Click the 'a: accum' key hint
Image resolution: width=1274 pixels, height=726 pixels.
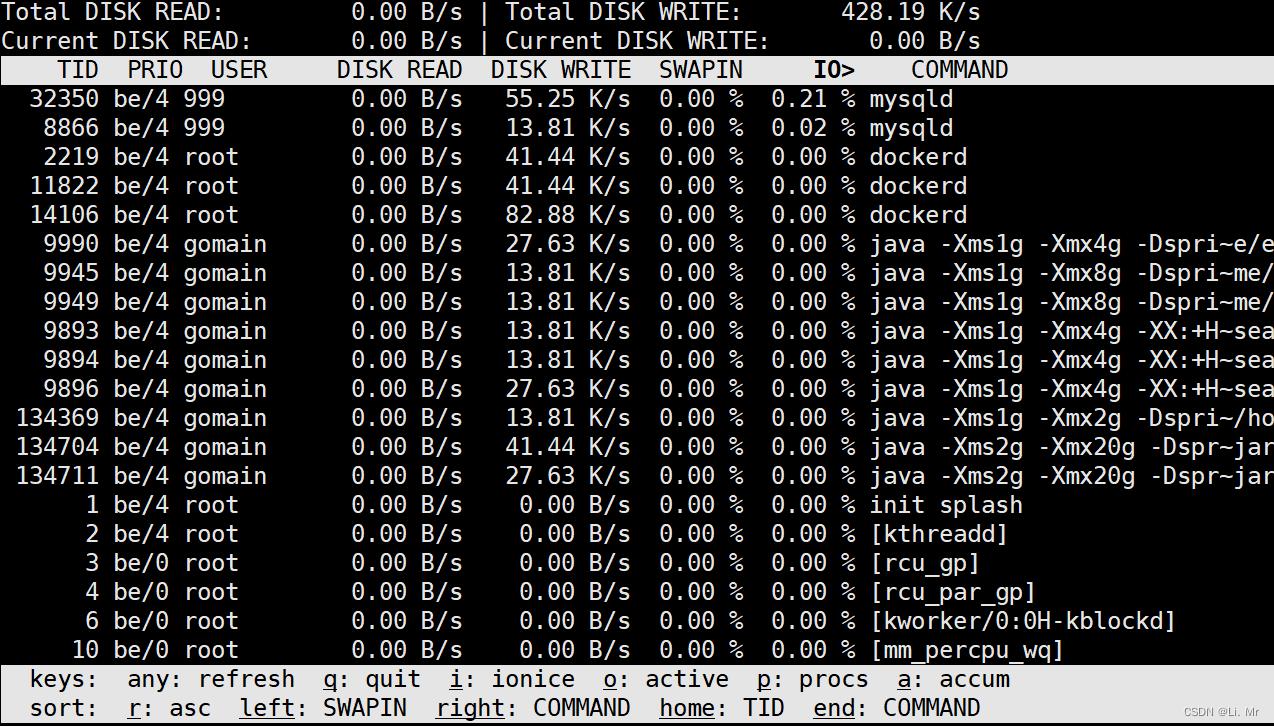pos(953,680)
